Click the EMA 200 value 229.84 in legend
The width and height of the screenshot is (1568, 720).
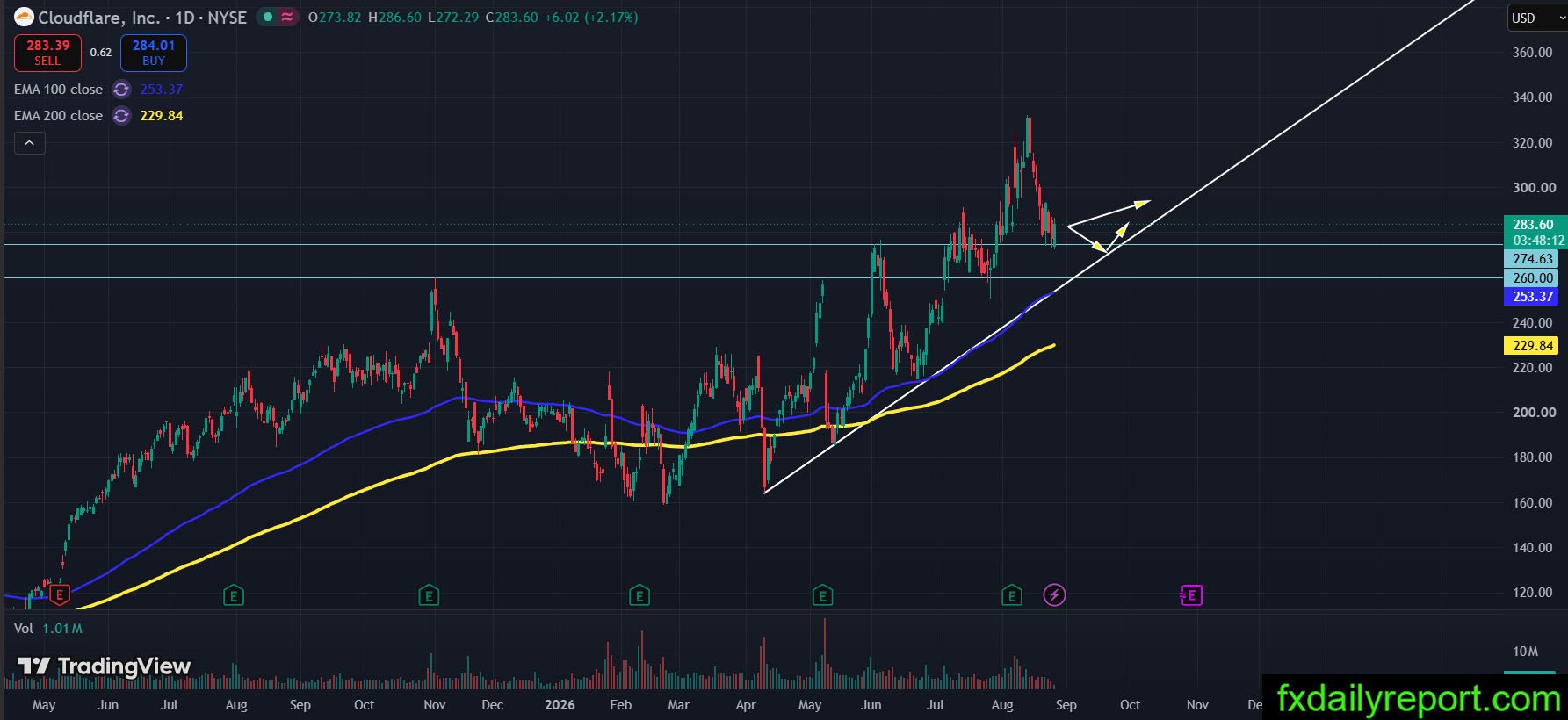click(162, 116)
